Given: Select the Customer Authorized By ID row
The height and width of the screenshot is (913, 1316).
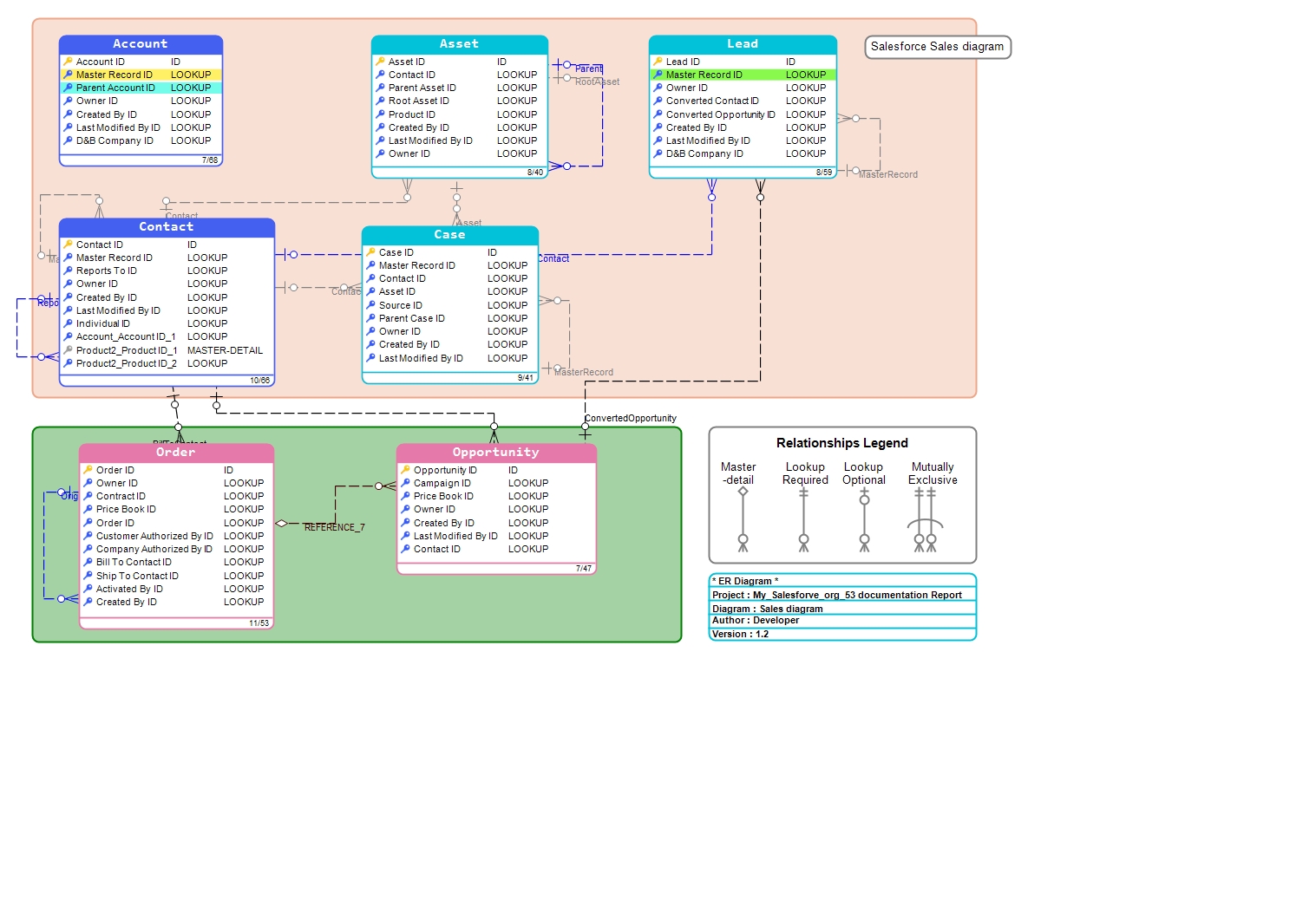Looking at the screenshot, I should pyautogui.click(x=177, y=536).
